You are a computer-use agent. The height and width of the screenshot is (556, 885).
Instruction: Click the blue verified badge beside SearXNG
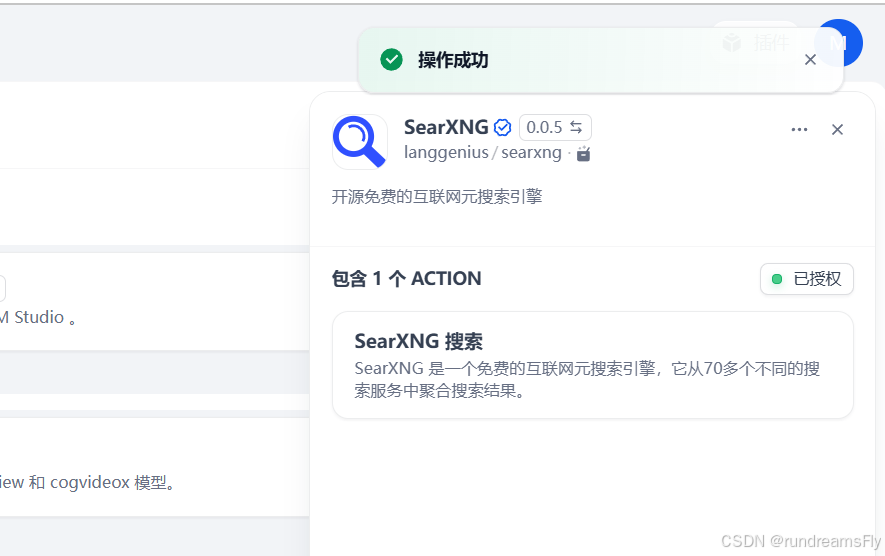(502, 128)
